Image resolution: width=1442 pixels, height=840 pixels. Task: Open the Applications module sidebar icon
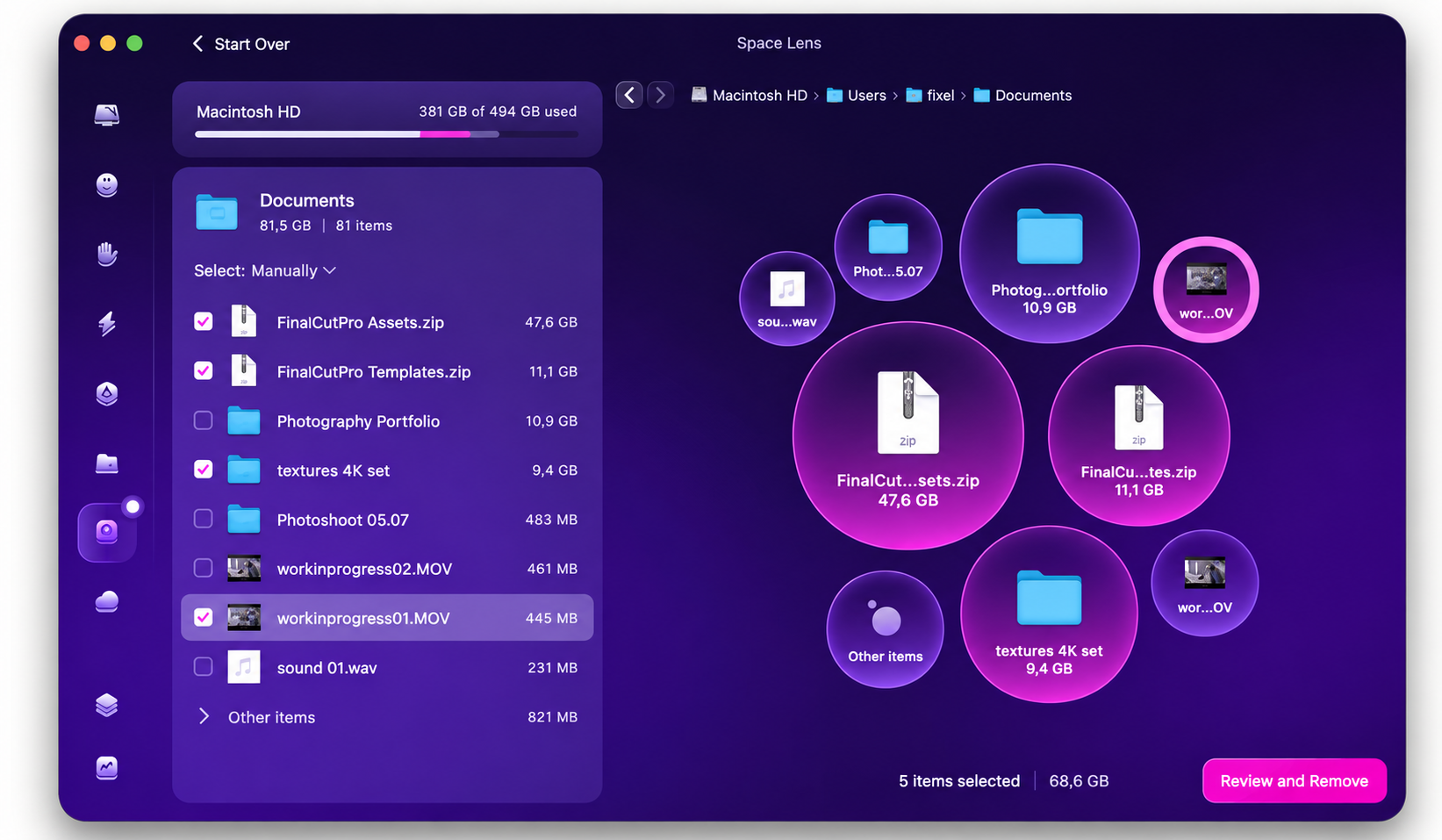tap(107, 393)
